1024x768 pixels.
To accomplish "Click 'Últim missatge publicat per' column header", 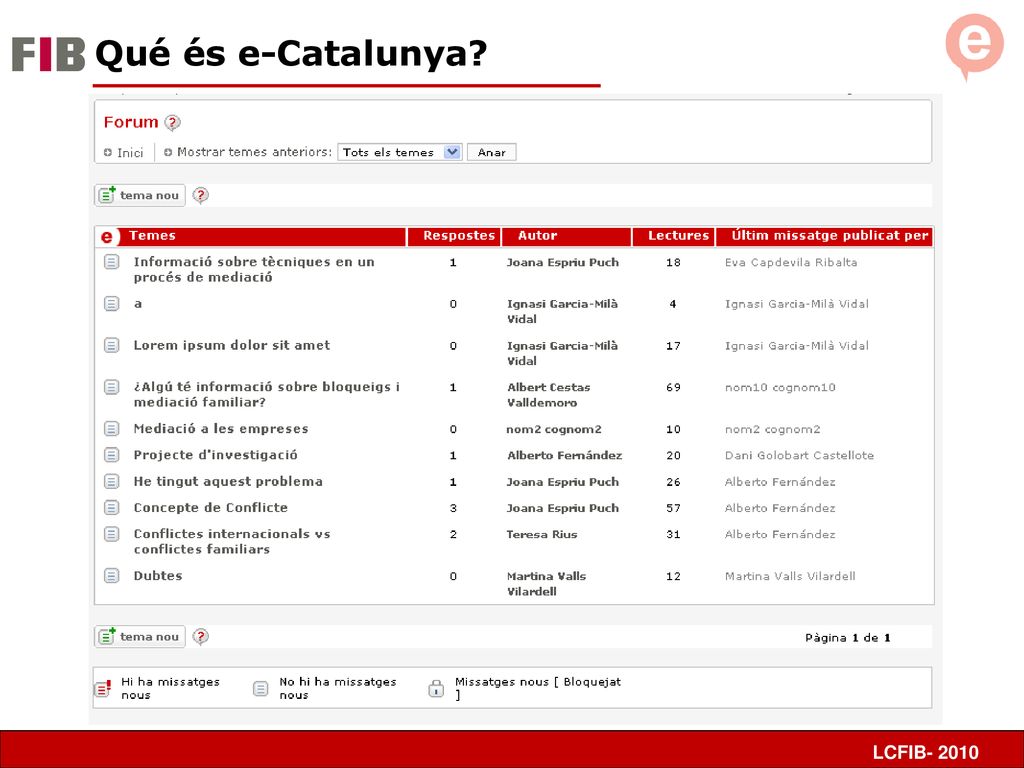I will [829, 236].
